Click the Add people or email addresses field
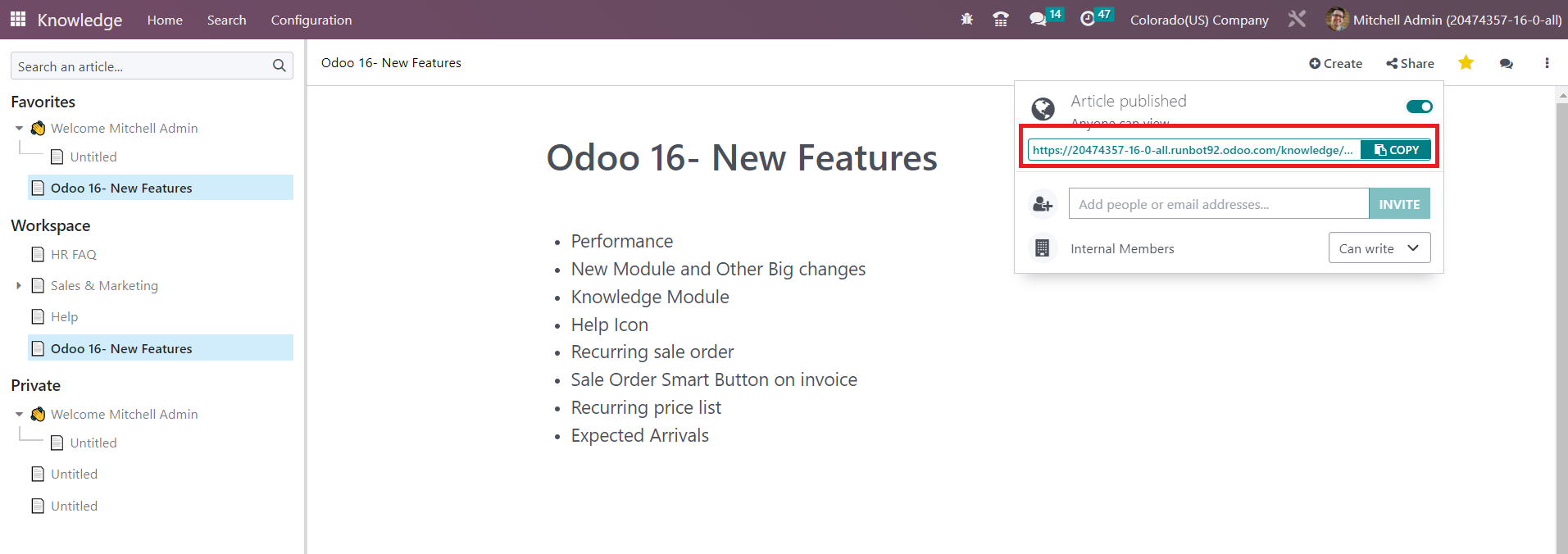Screen dimensions: 1568x554 coord(1219,204)
